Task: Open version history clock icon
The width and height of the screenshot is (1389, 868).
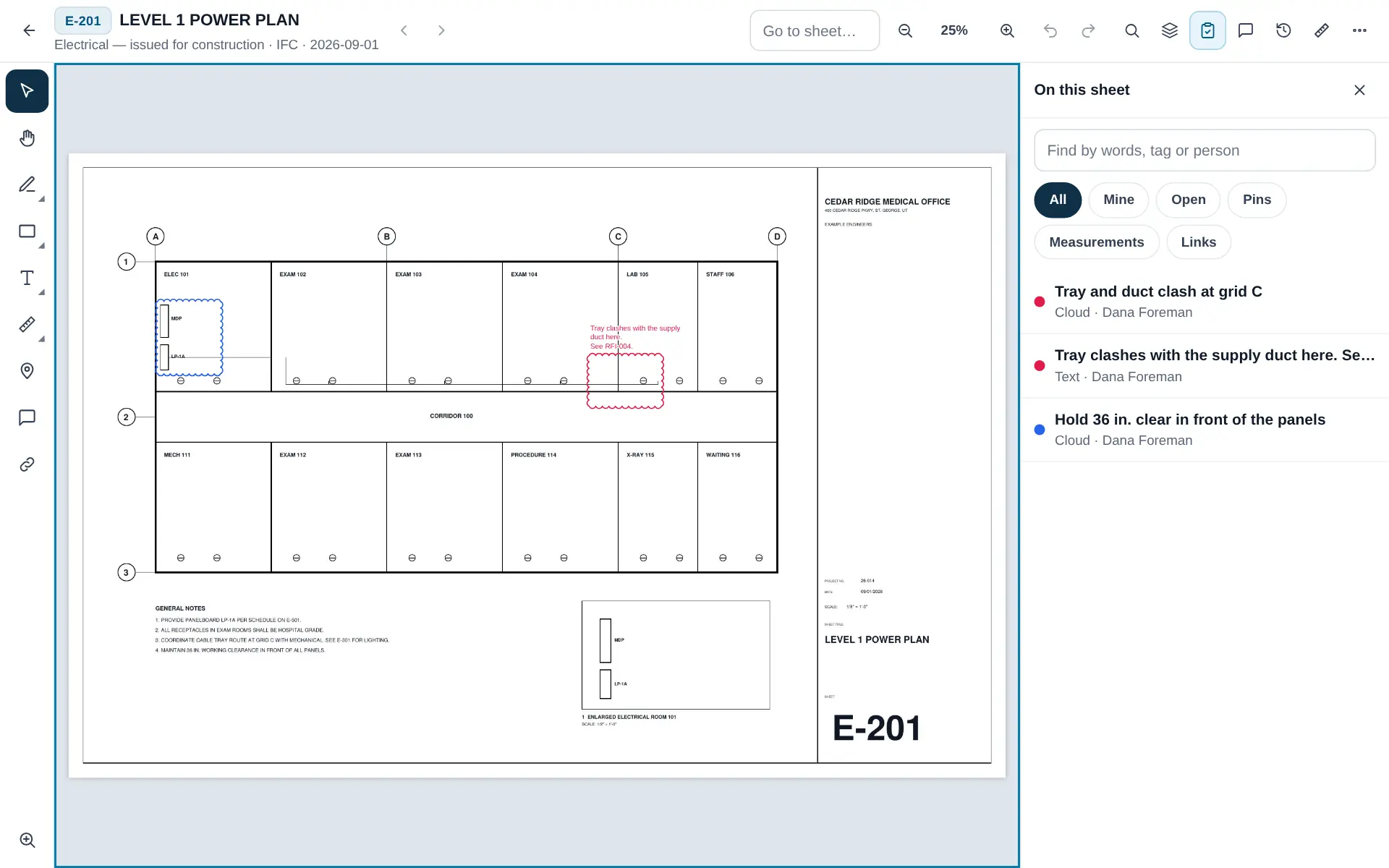Action: pos(1283,30)
